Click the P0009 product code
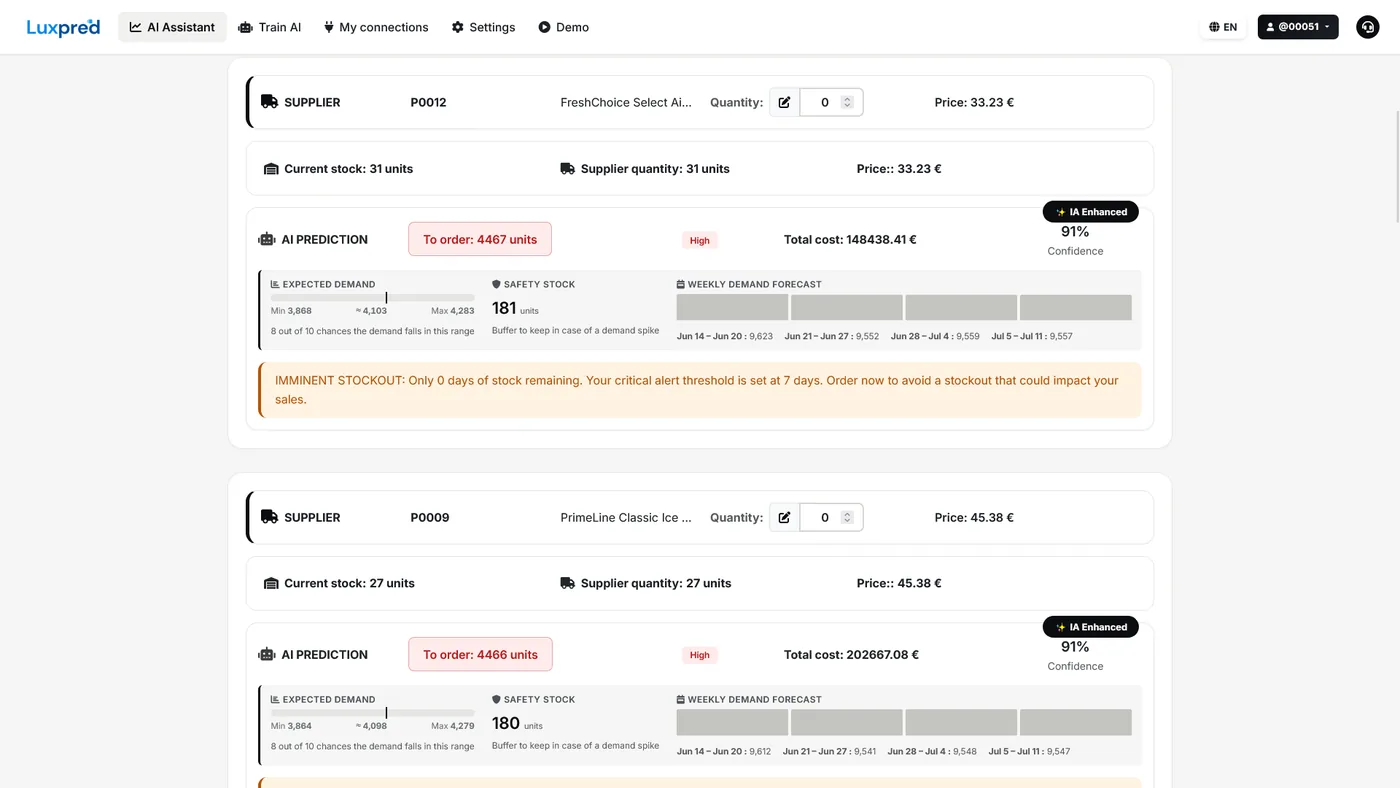 point(430,517)
